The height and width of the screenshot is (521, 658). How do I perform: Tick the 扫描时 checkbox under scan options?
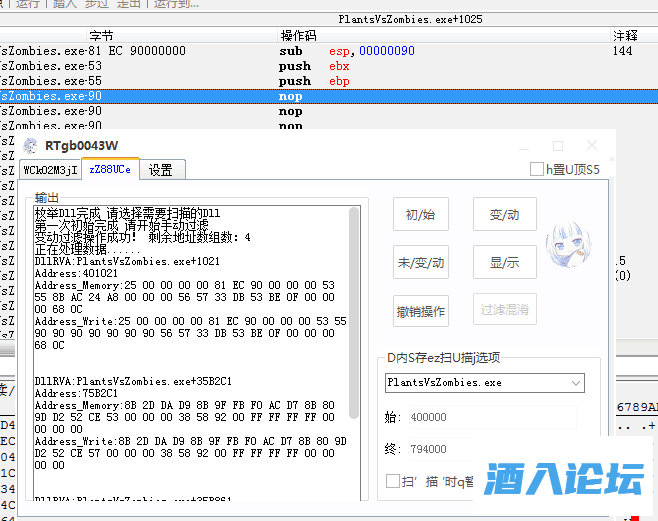tap(393, 481)
